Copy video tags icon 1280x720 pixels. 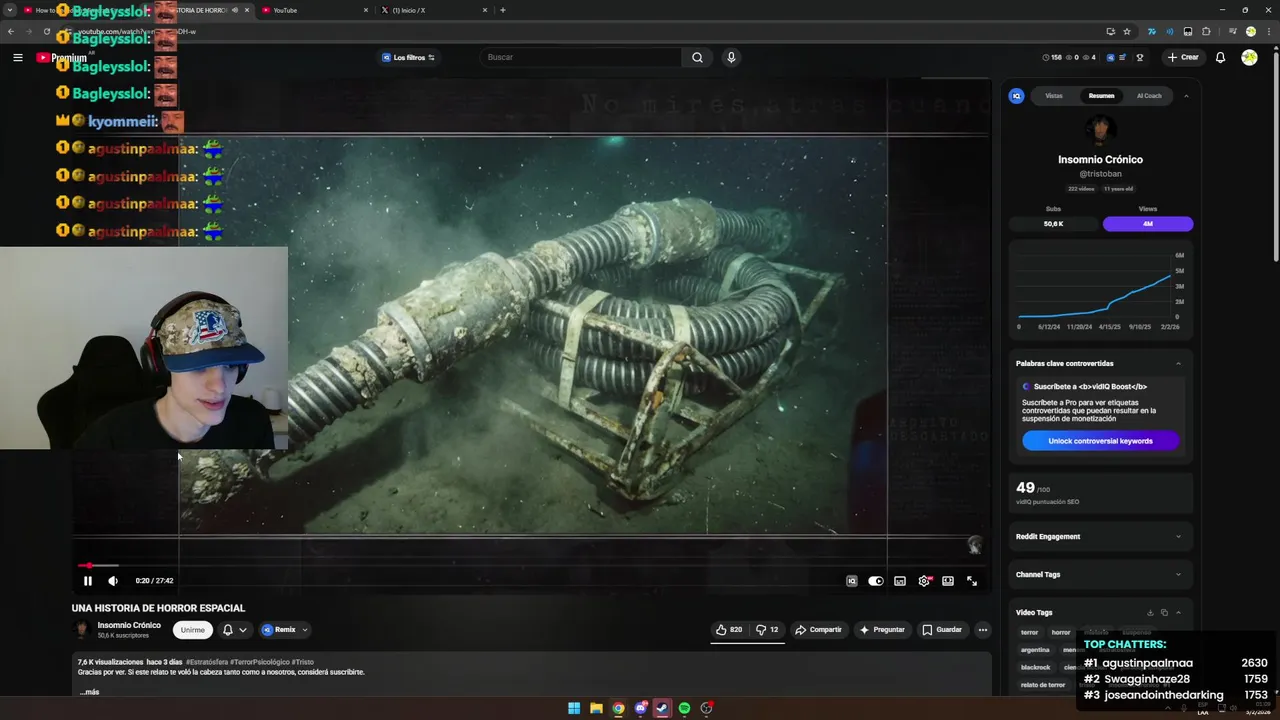pos(1164,613)
